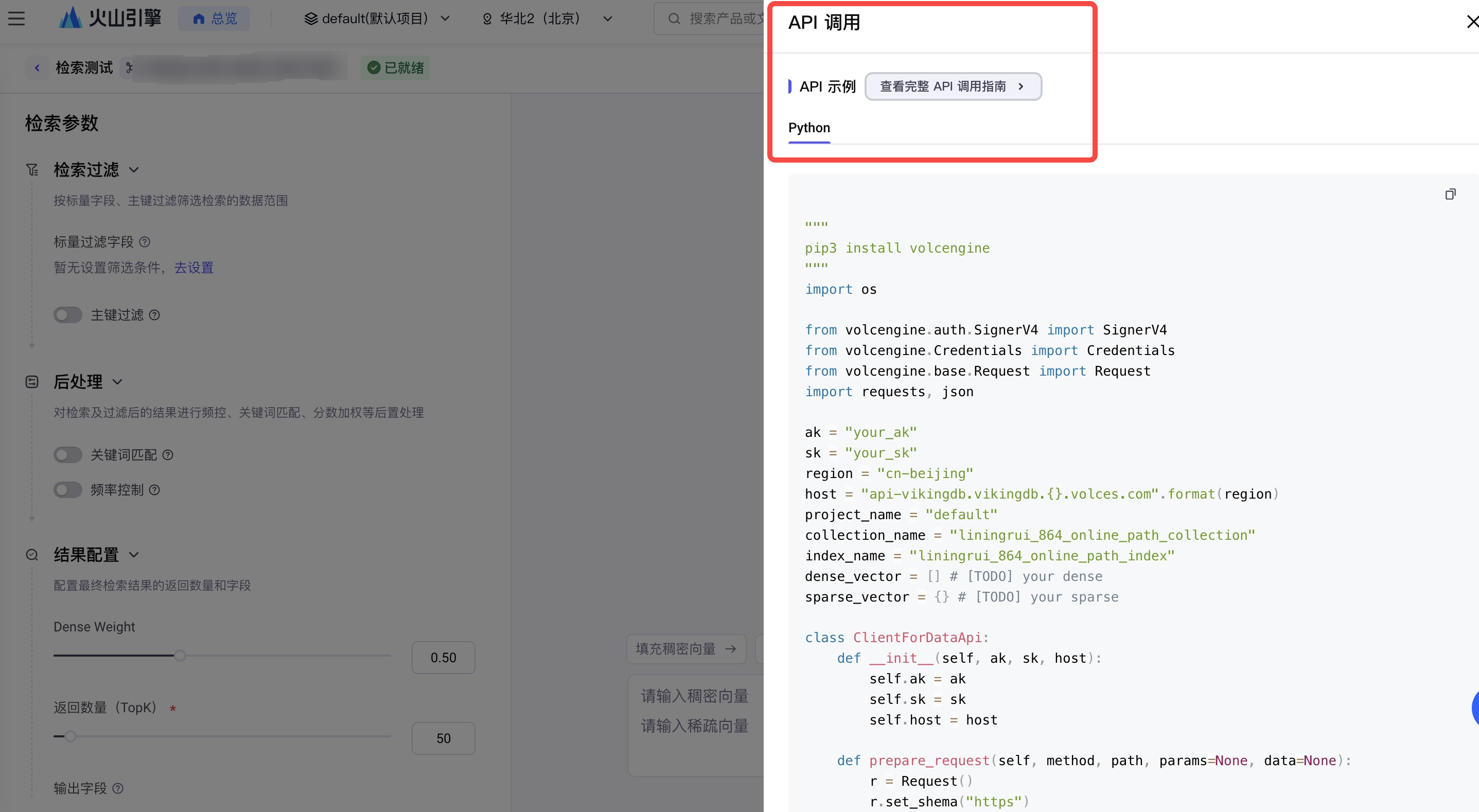The width and height of the screenshot is (1479, 812).
Task: Click the copy code icon
Action: coord(1450,194)
